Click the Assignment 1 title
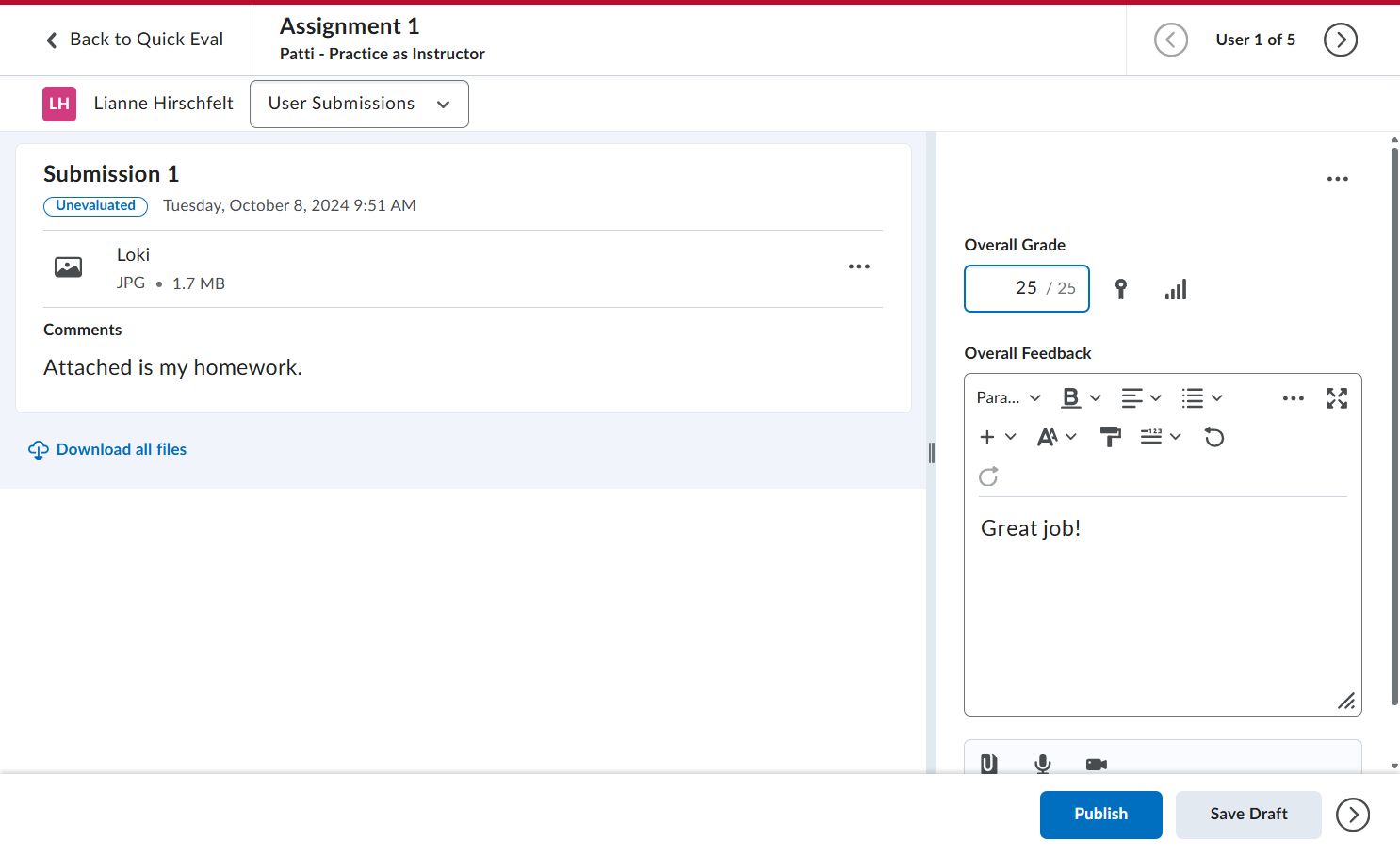This screenshot has width=1400, height=856. pos(350,26)
